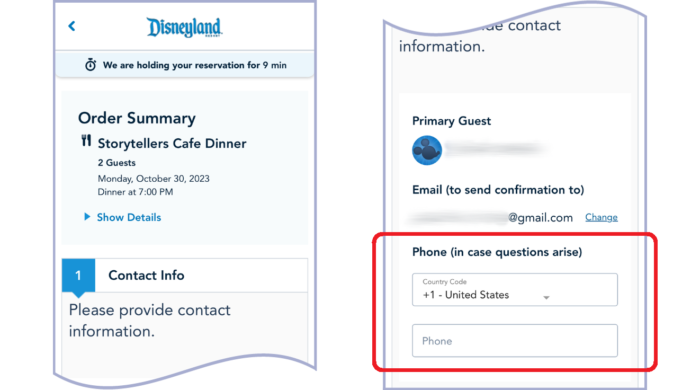Screen dimensions: 700x390
Task: Click the Phone input field
Action: [515, 340]
